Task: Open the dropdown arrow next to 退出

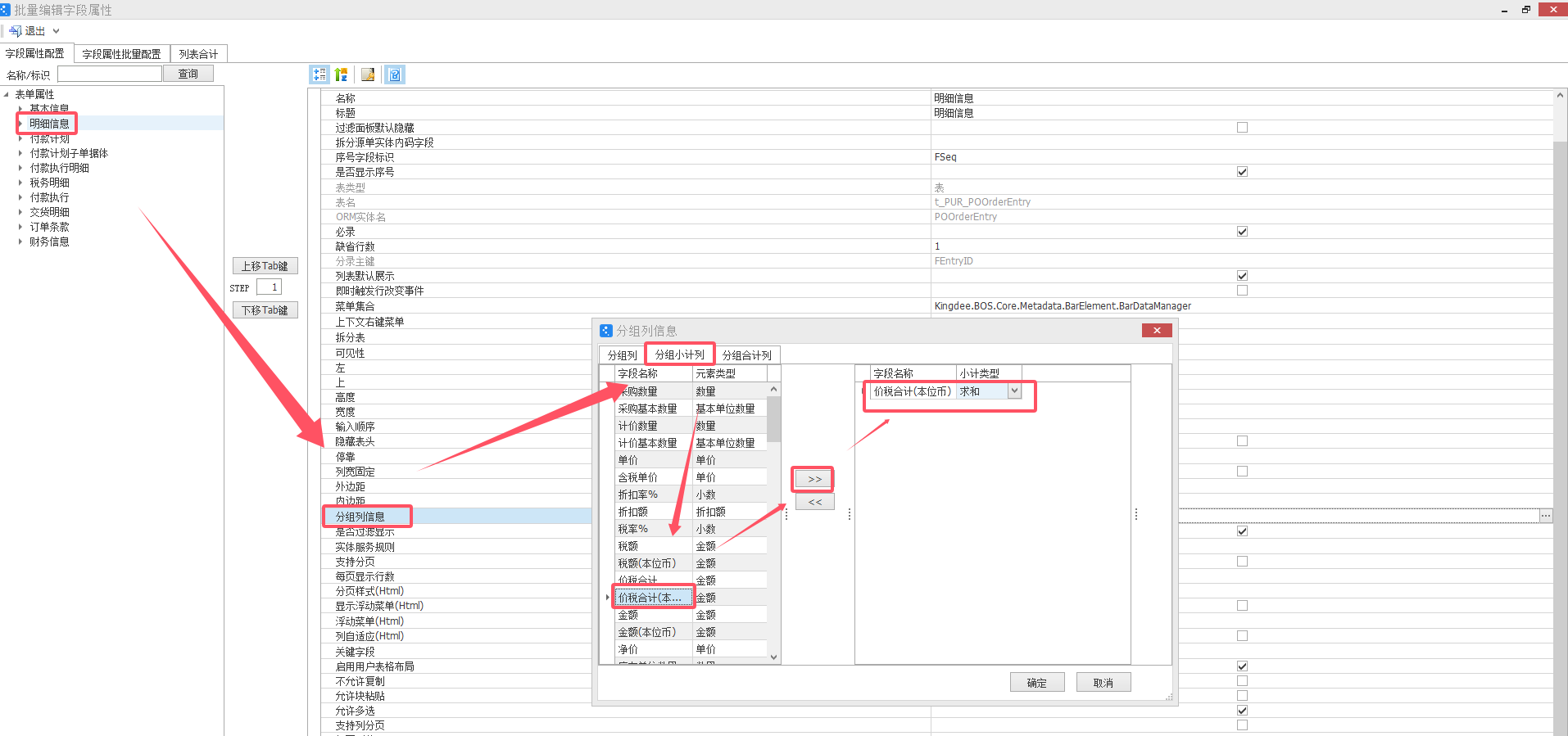Action: pos(57,31)
